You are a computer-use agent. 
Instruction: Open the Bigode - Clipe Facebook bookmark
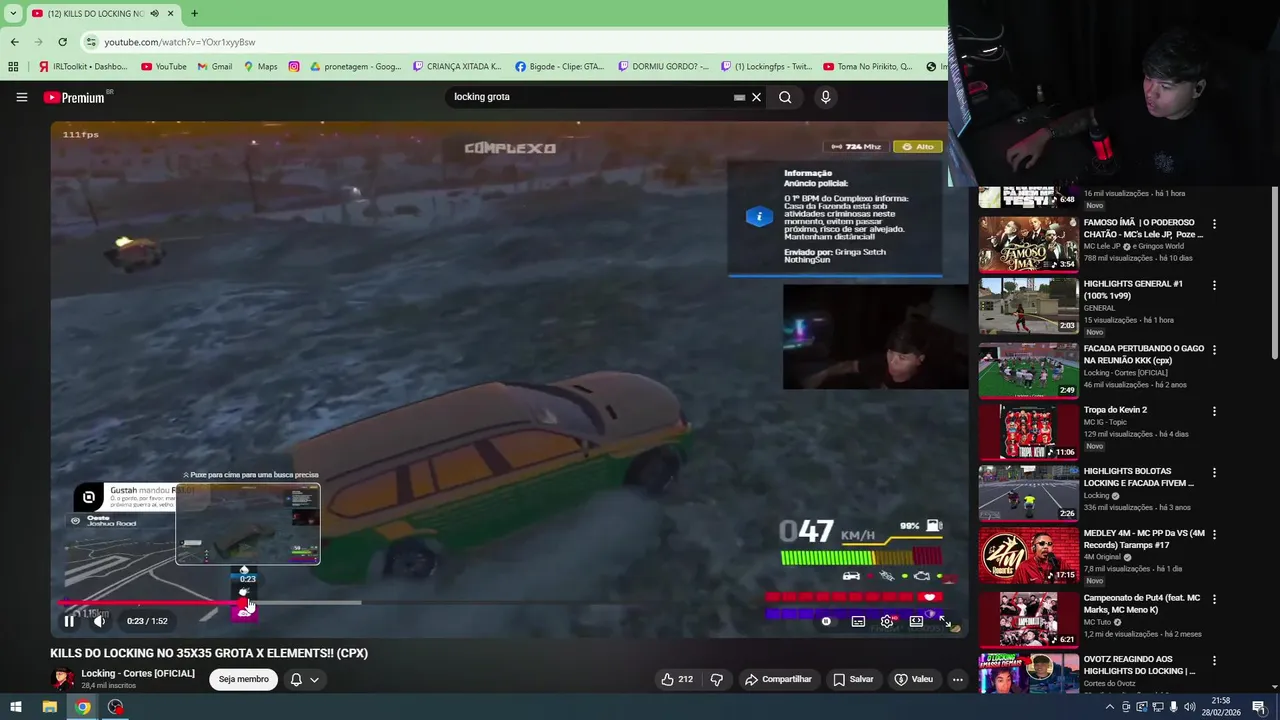point(560,67)
